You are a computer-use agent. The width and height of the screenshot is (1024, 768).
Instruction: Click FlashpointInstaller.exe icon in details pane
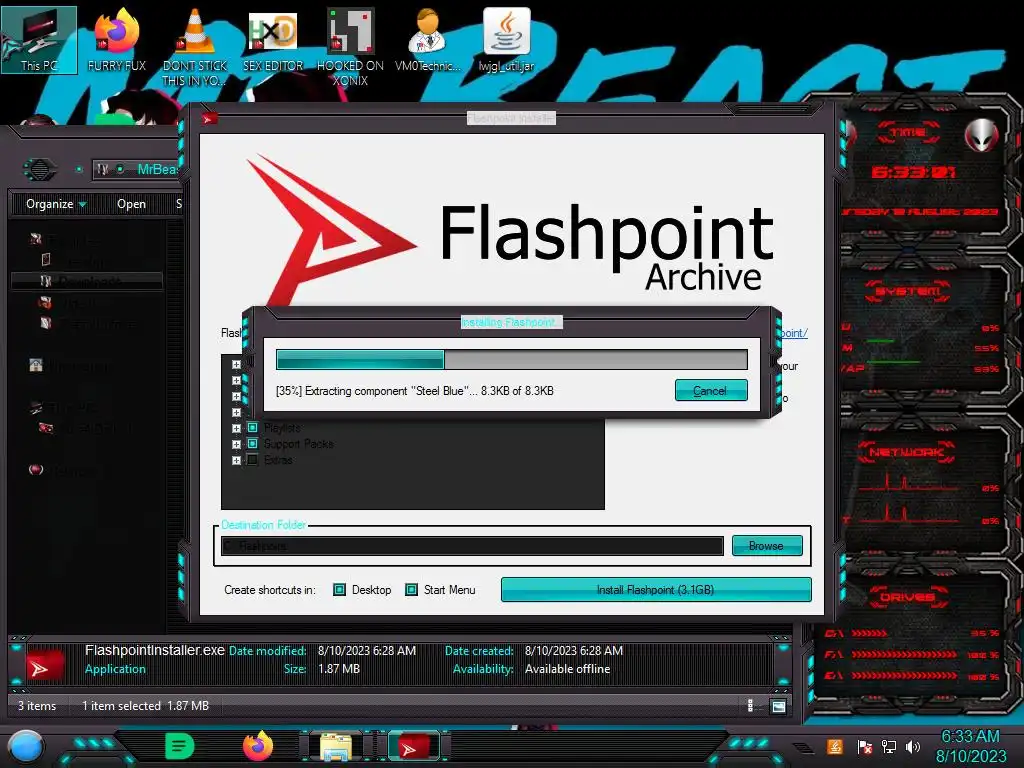click(x=44, y=666)
